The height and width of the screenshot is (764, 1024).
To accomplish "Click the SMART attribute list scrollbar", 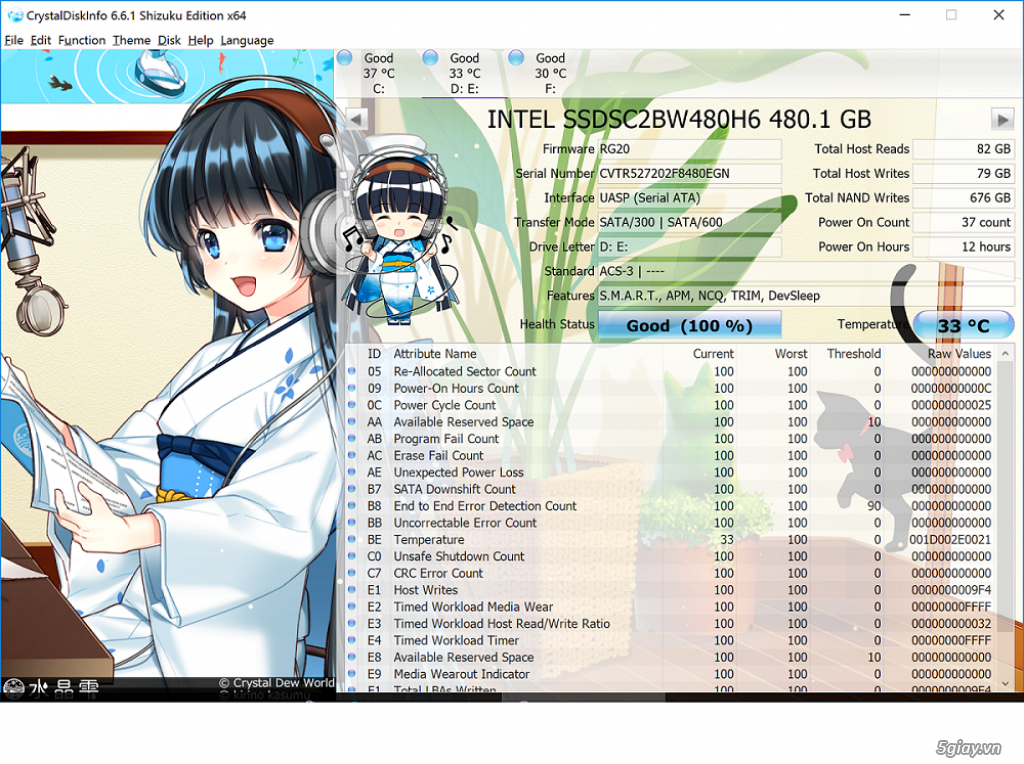I will coord(1005,520).
